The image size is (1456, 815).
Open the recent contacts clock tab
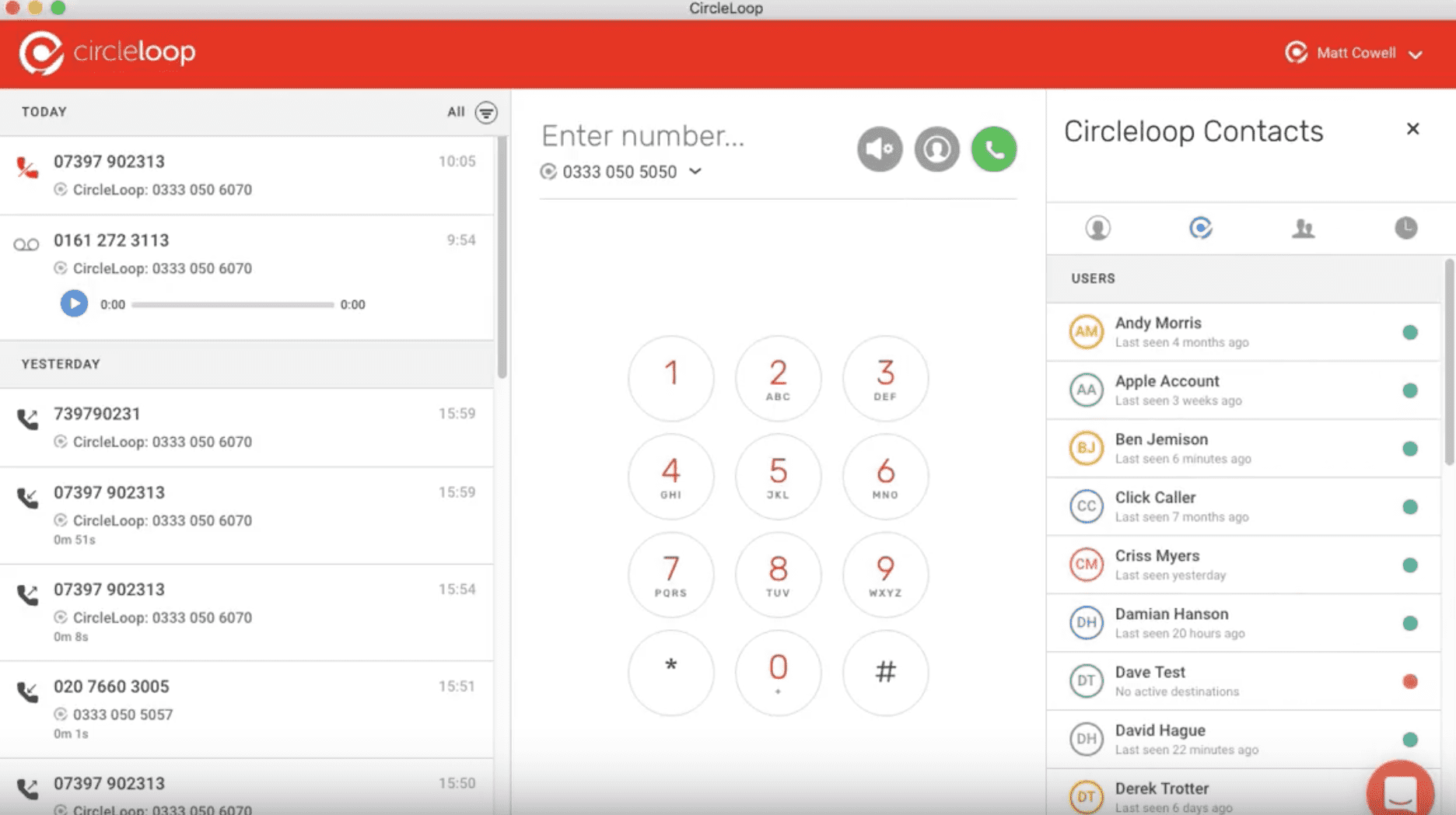1405,228
